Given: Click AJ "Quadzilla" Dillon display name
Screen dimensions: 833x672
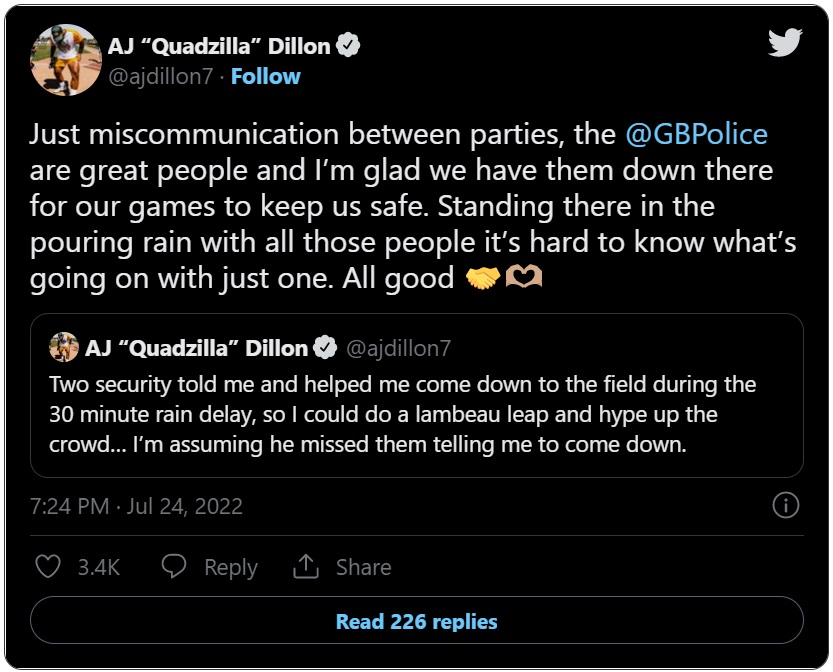Looking at the screenshot, I should click(x=219, y=46).
